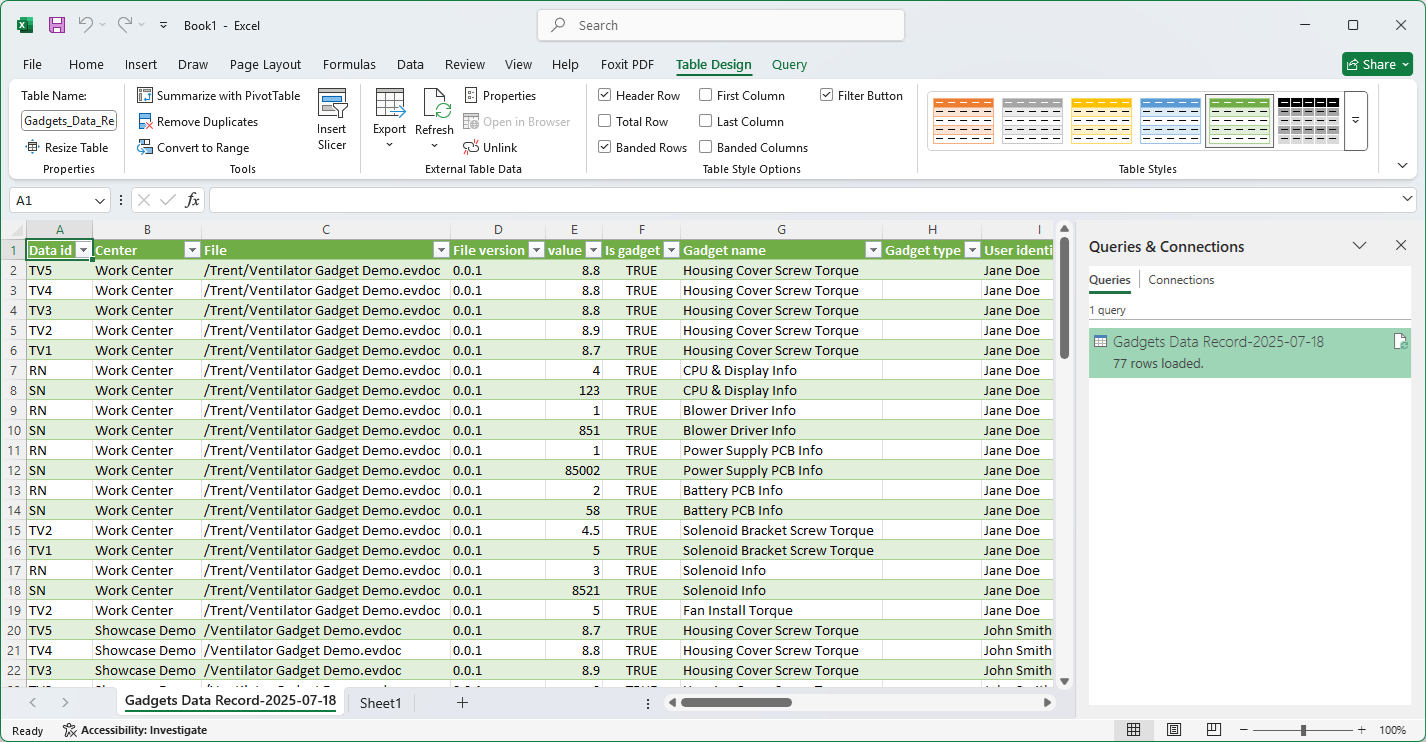Click the zoom in plus button
Image resolution: width=1426 pixels, height=742 pixels.
click(x=1361, y=730)
